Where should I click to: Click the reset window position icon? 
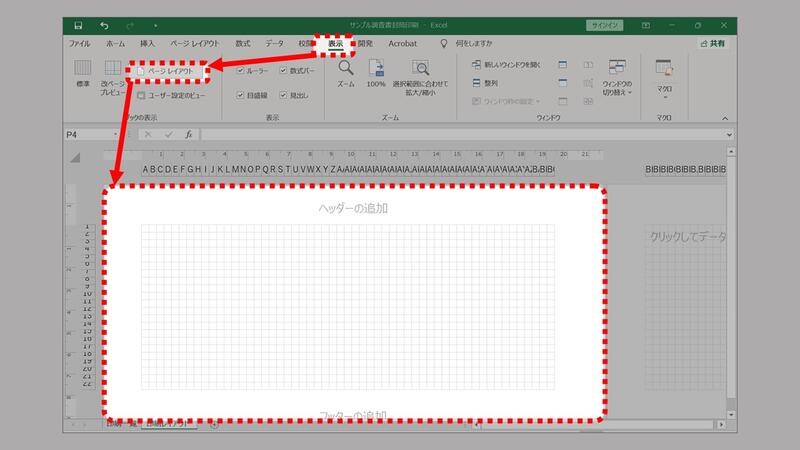pyautogui.click(x=588, y=101)
